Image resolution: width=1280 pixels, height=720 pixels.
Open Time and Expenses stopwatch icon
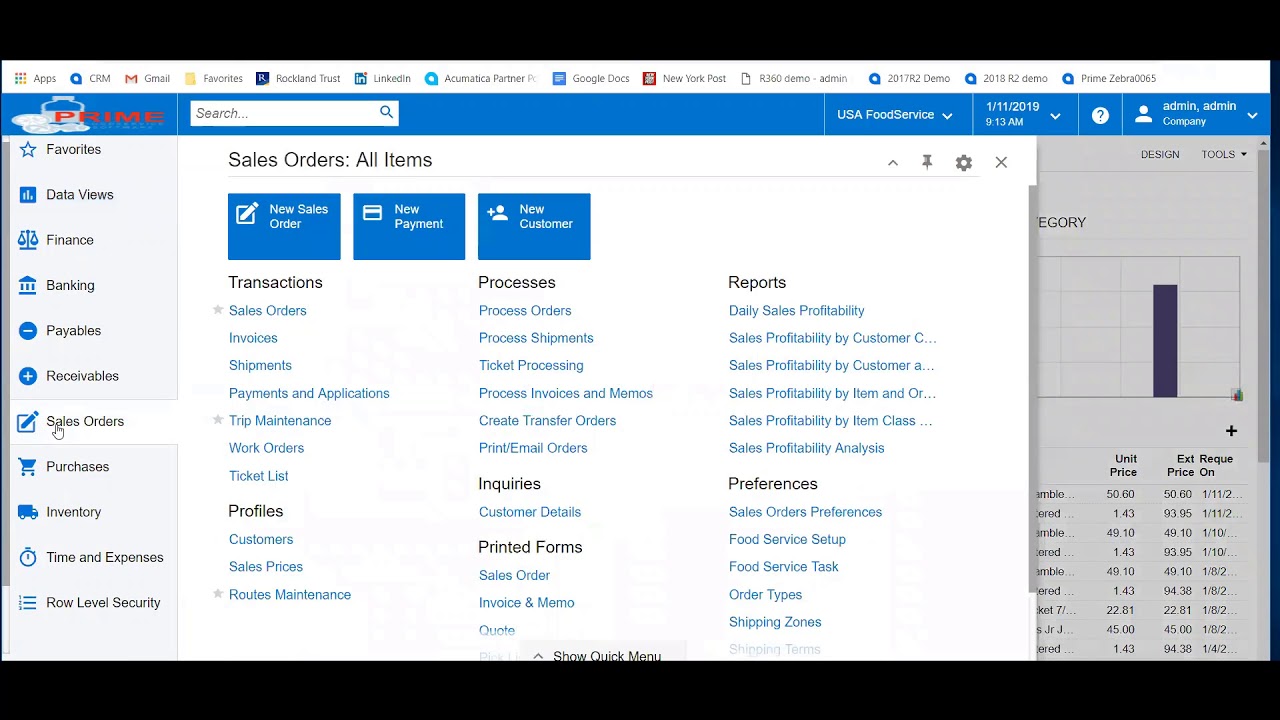(x=28, y=557)
